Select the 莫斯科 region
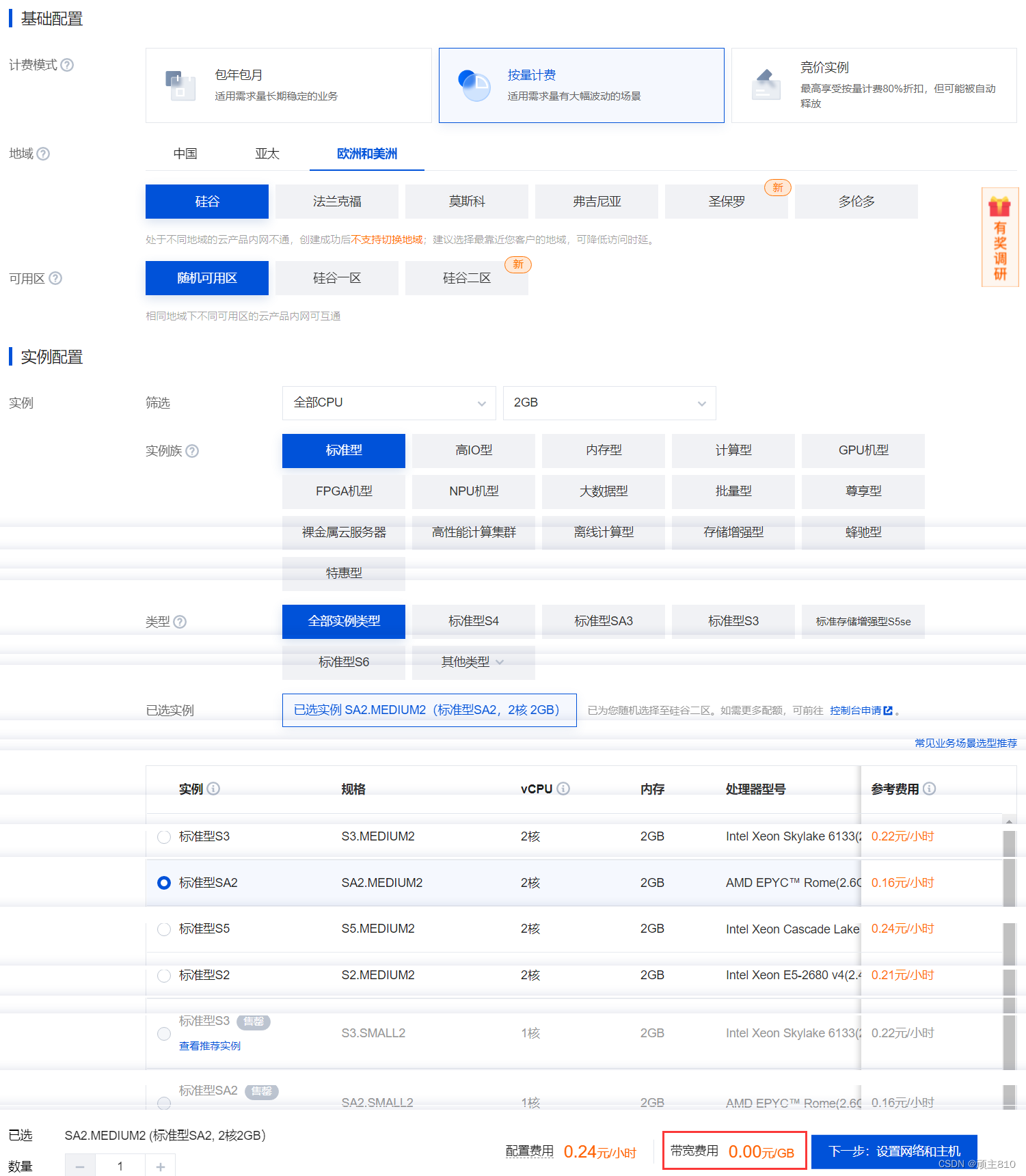The image size is (1026, 1176). [x=467, y=202]
